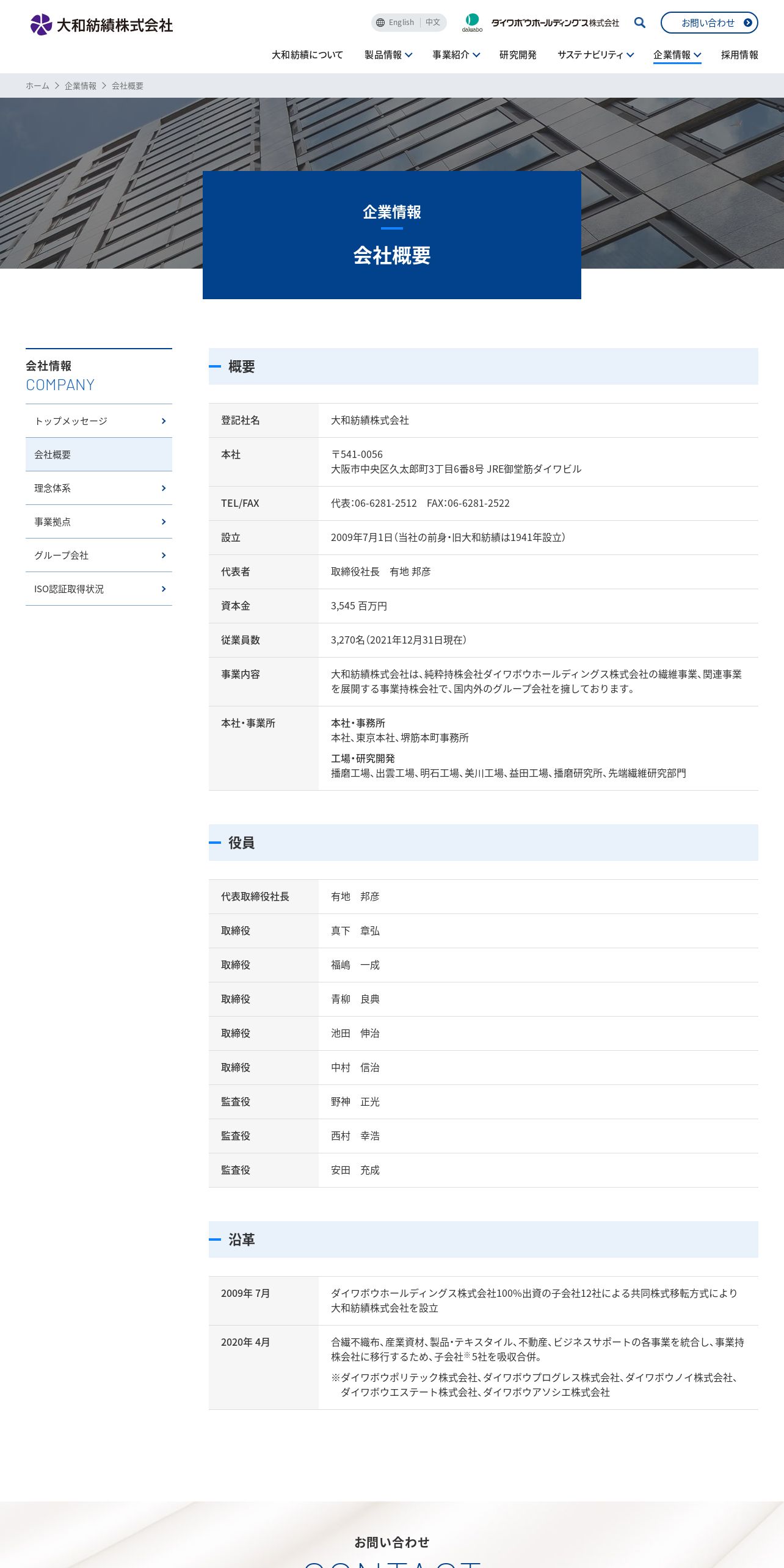Click the 概要 section heading
Screen dimensions: 784x1568
point(241,366)
